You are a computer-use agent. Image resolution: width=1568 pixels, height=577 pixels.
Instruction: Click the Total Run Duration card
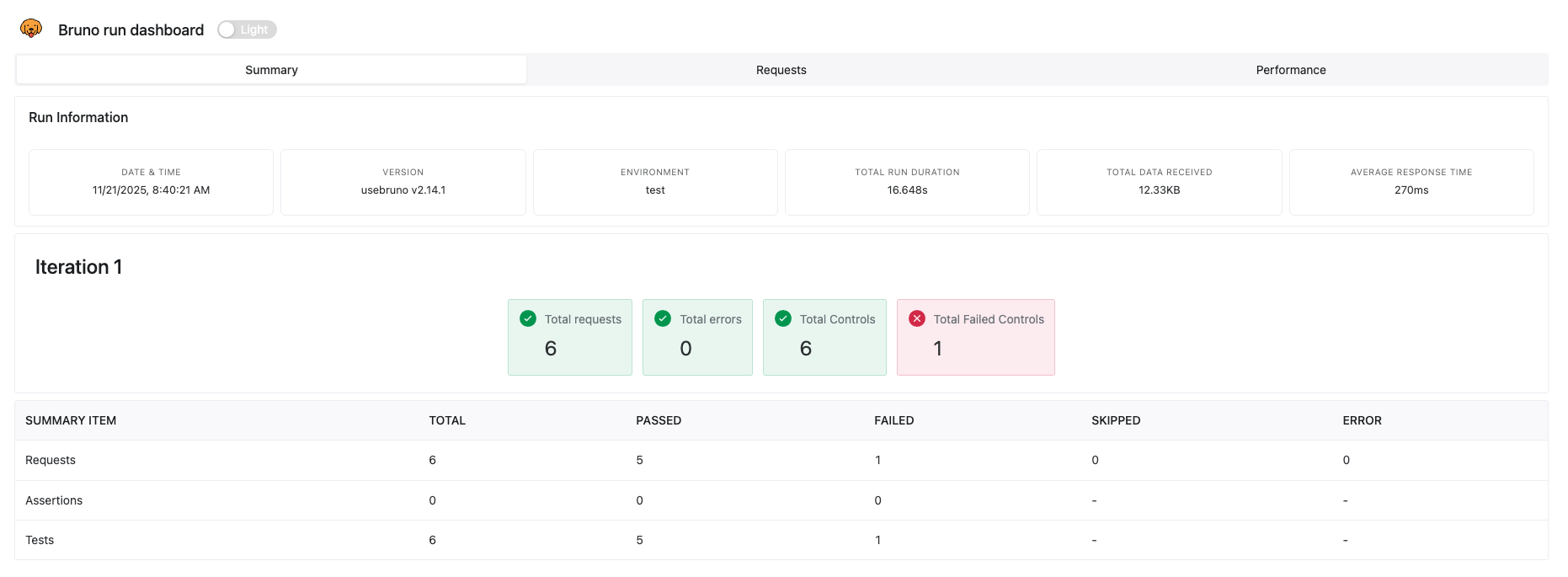(907, 182)
